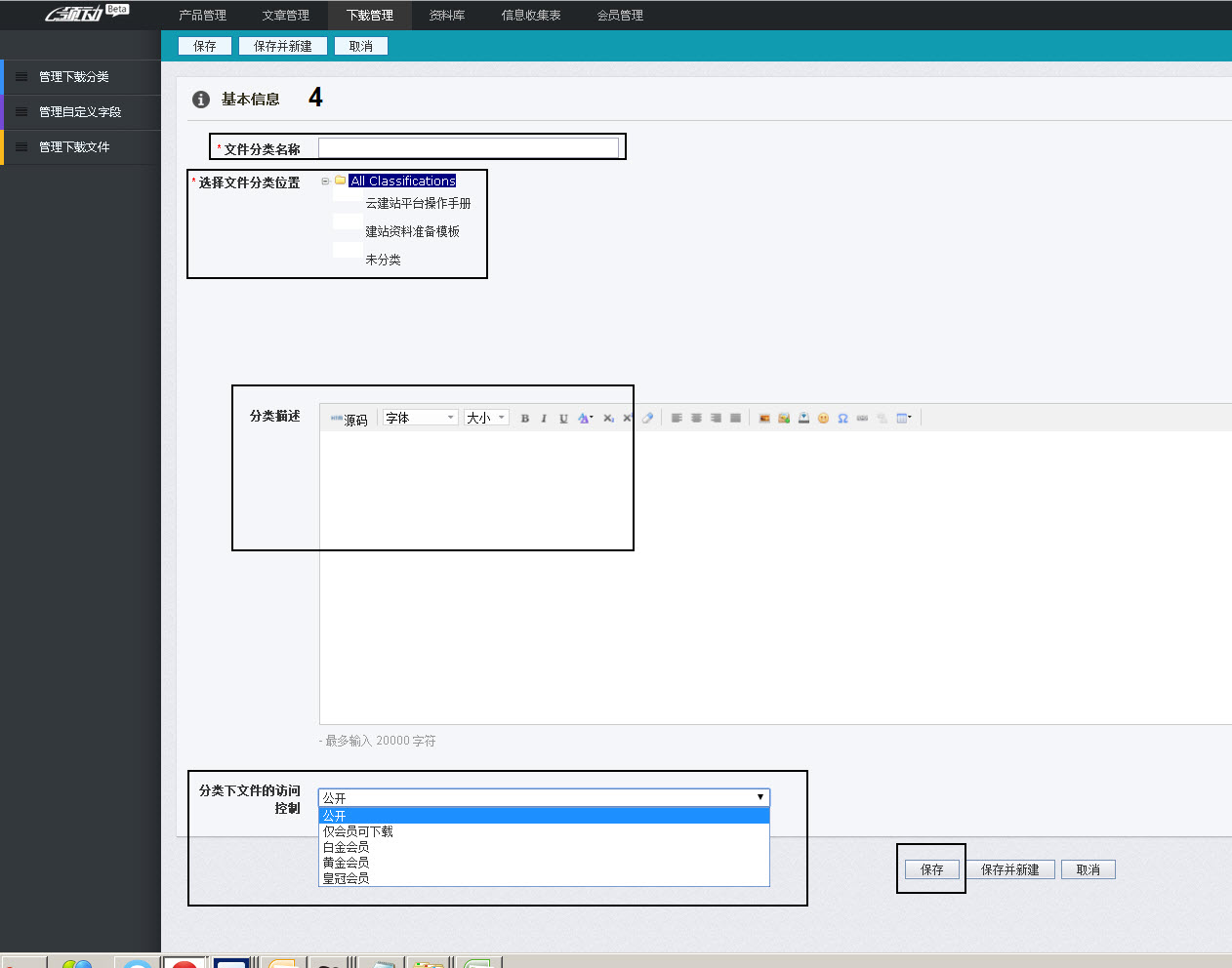Apply italic formatting in the editor toolbar

pyautogui.click(x=544, y=419)
